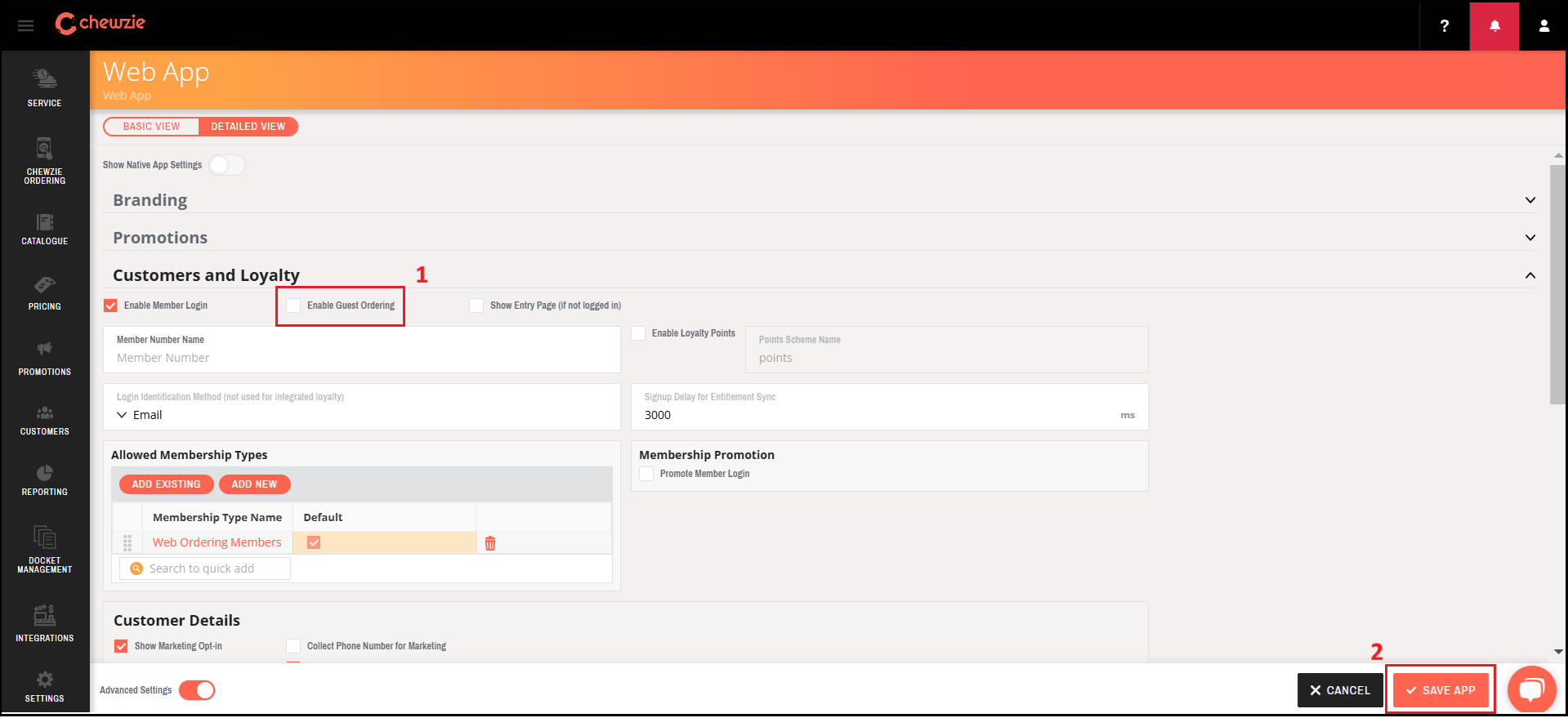
Task: Check Promote Member Login
Action: point(646,474)
